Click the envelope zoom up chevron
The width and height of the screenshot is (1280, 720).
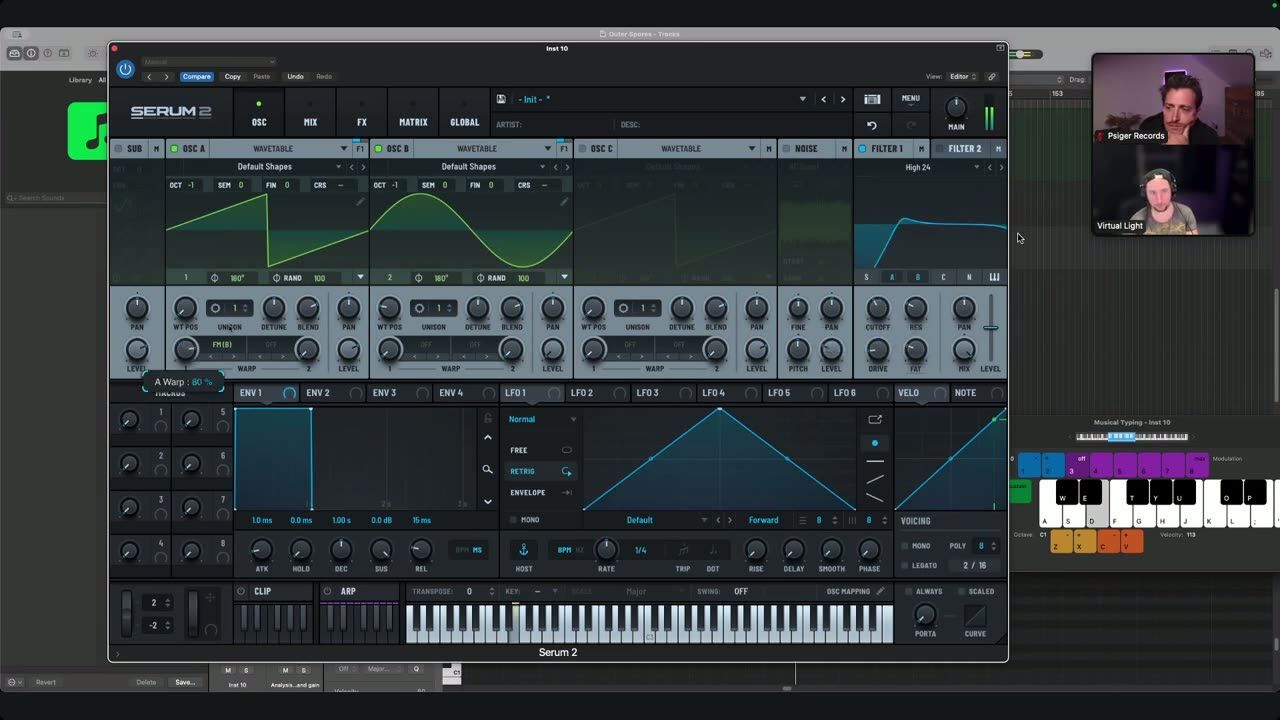tap(488, 437)
